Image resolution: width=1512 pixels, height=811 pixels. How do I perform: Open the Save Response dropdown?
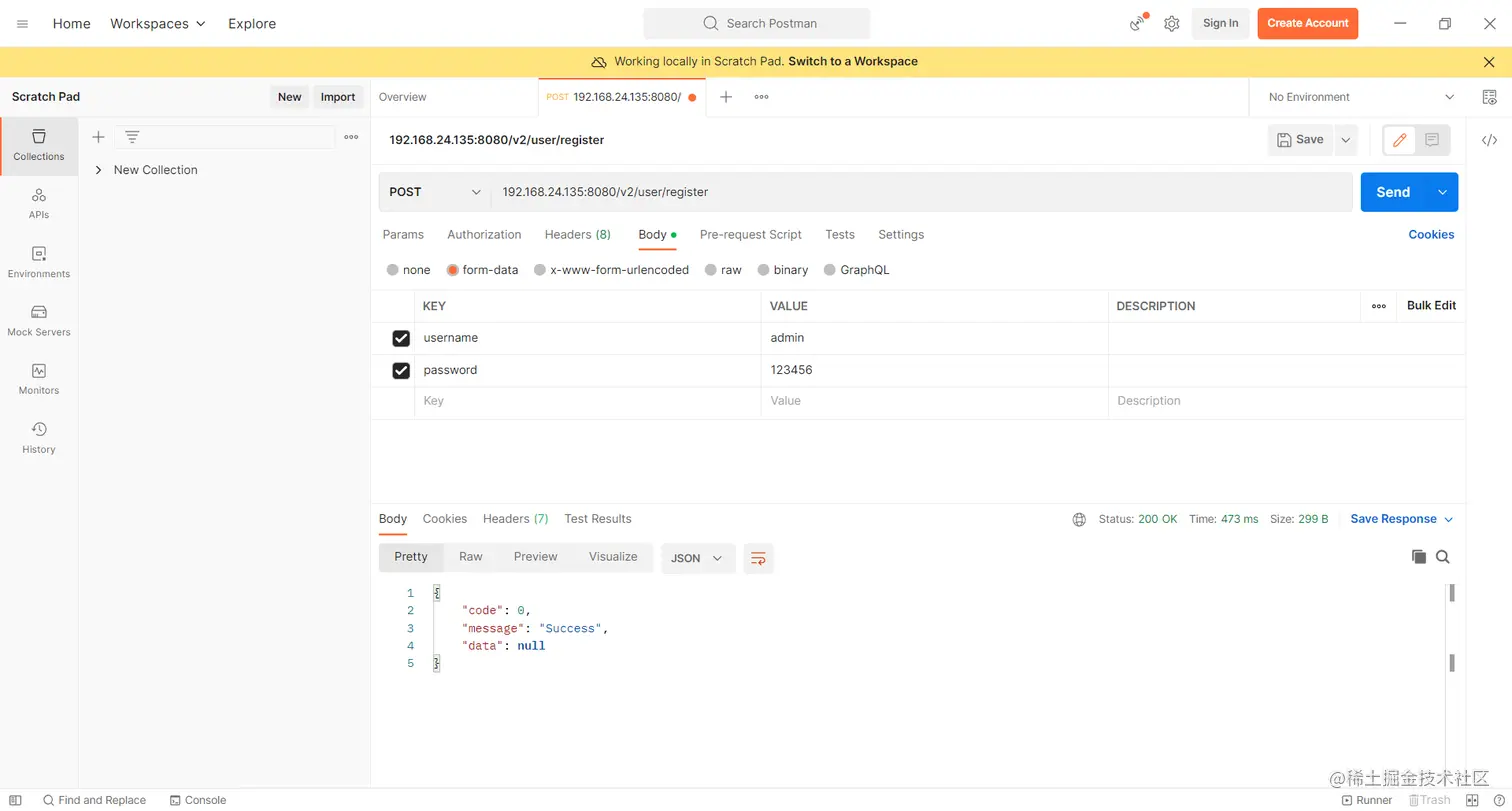[1402, 519]
